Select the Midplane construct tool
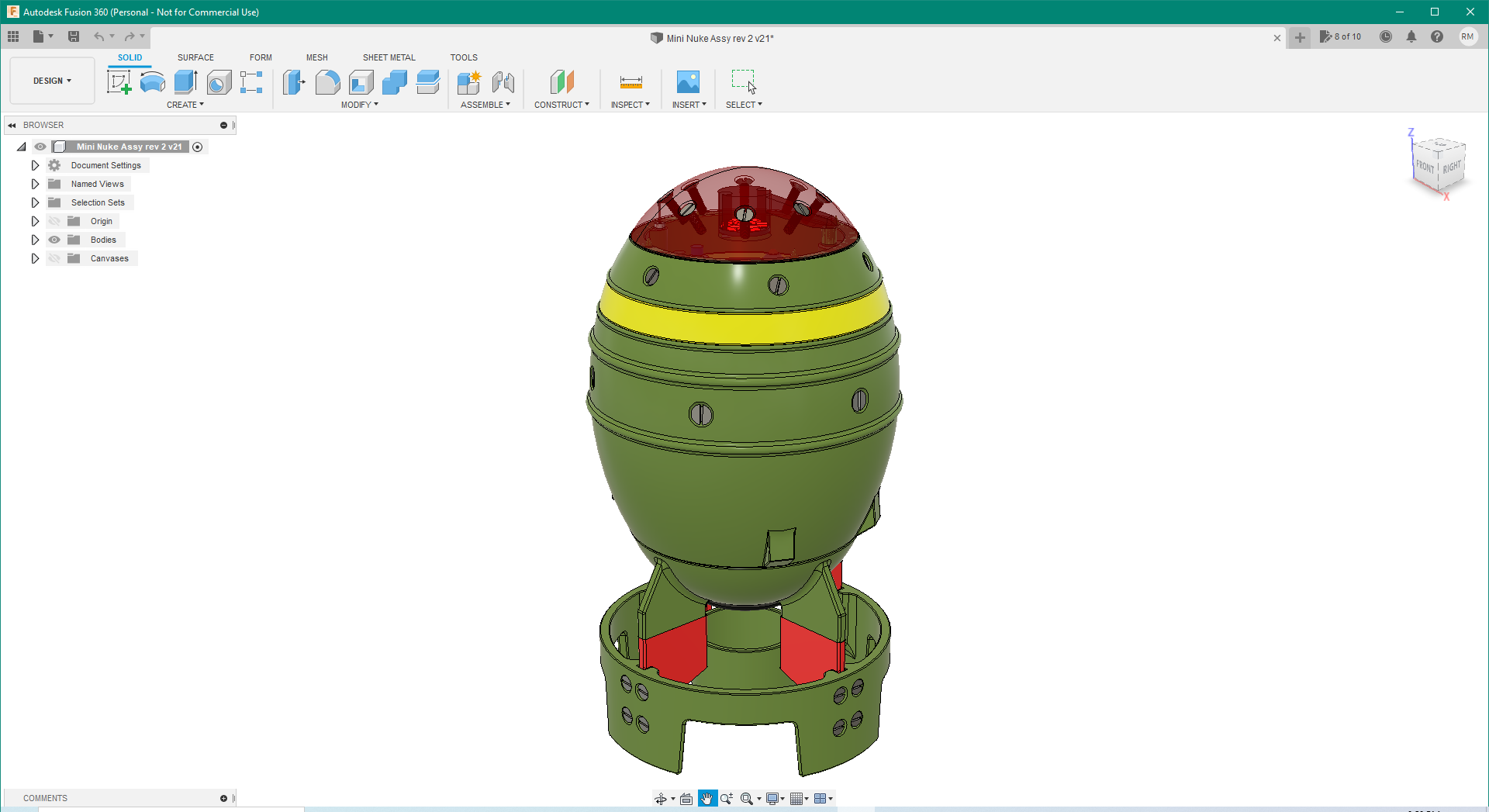 point(561,81)
